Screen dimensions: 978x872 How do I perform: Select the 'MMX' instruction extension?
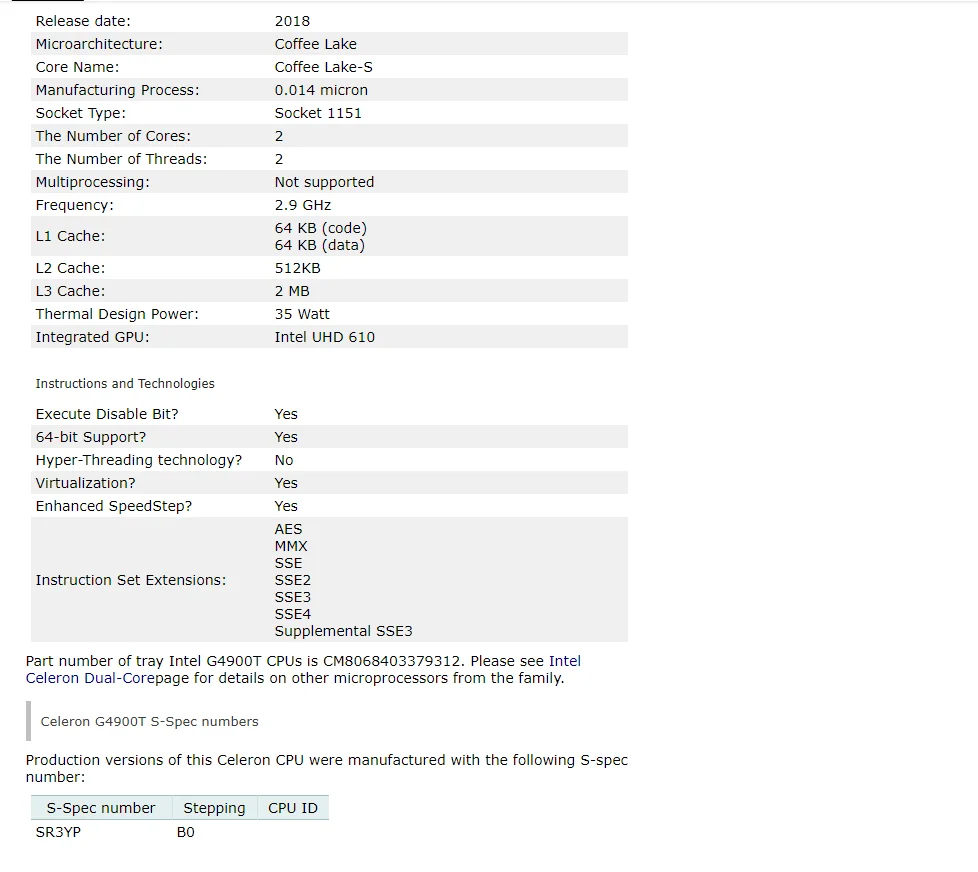click(x=291, y=546)
